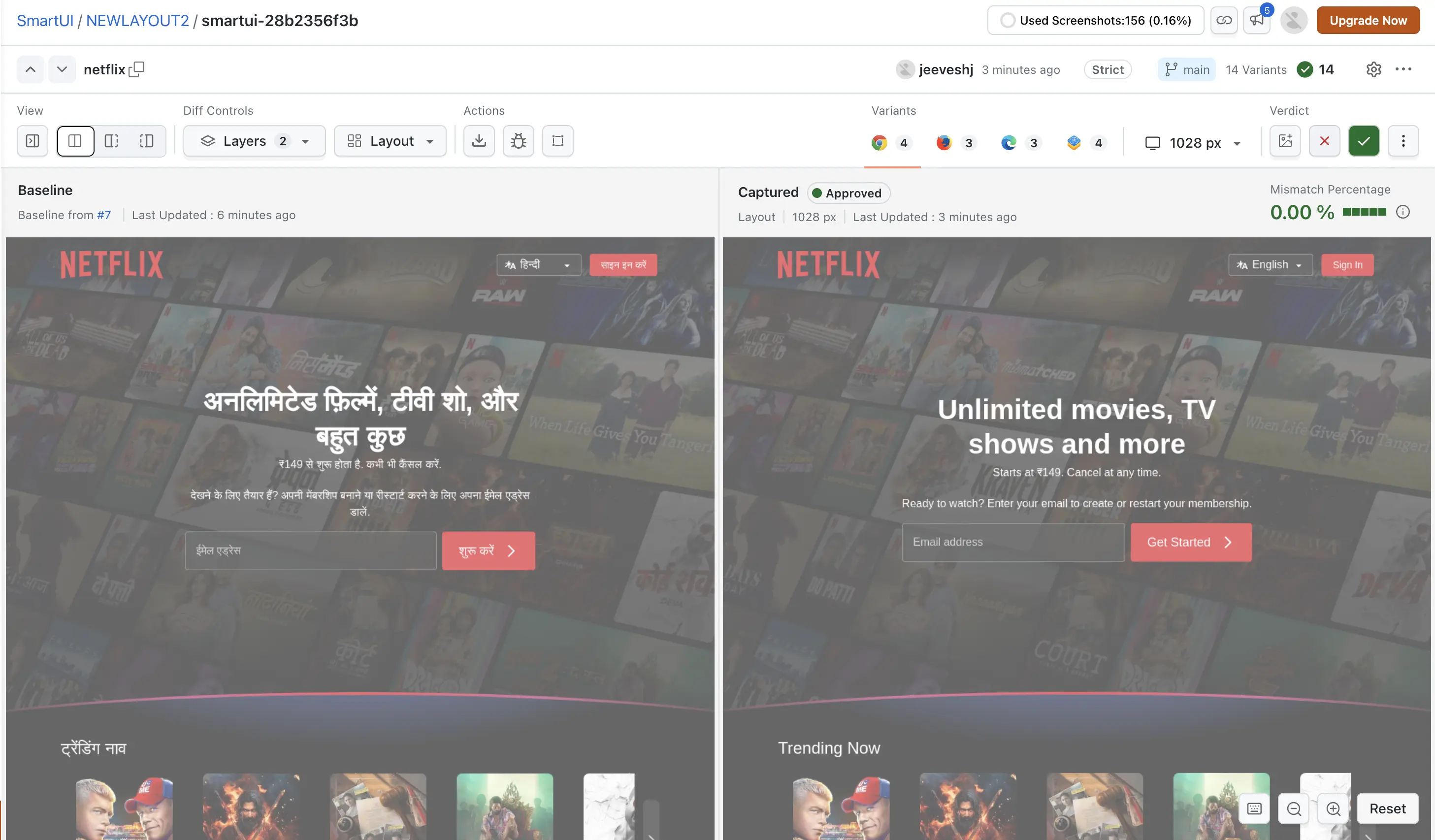Click the Upgrade Now button
Viewport: 1435px width, 840px height.
(1368, 21)
